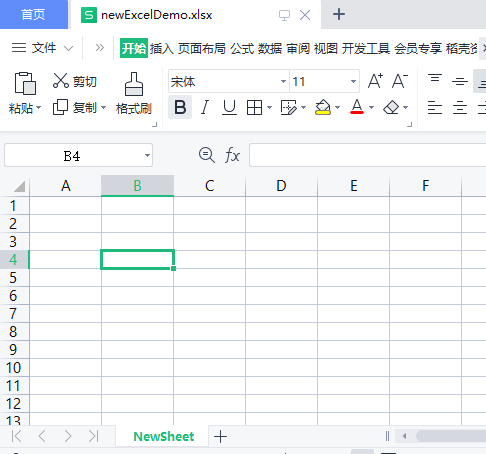486x454 pixels.
Task: Click the draw border pencil icon
Action: [288, 108]
